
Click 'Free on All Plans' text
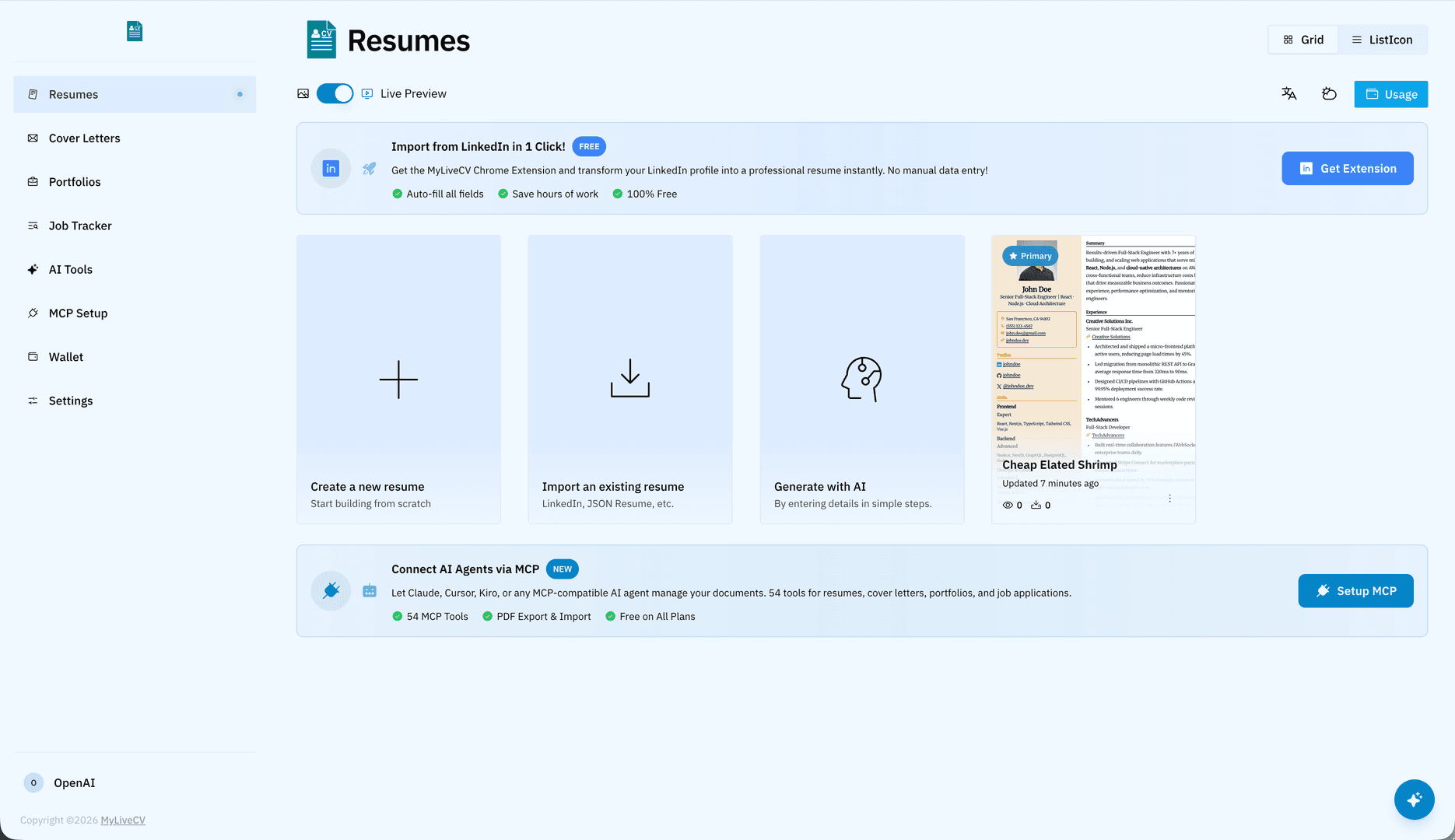657,616
